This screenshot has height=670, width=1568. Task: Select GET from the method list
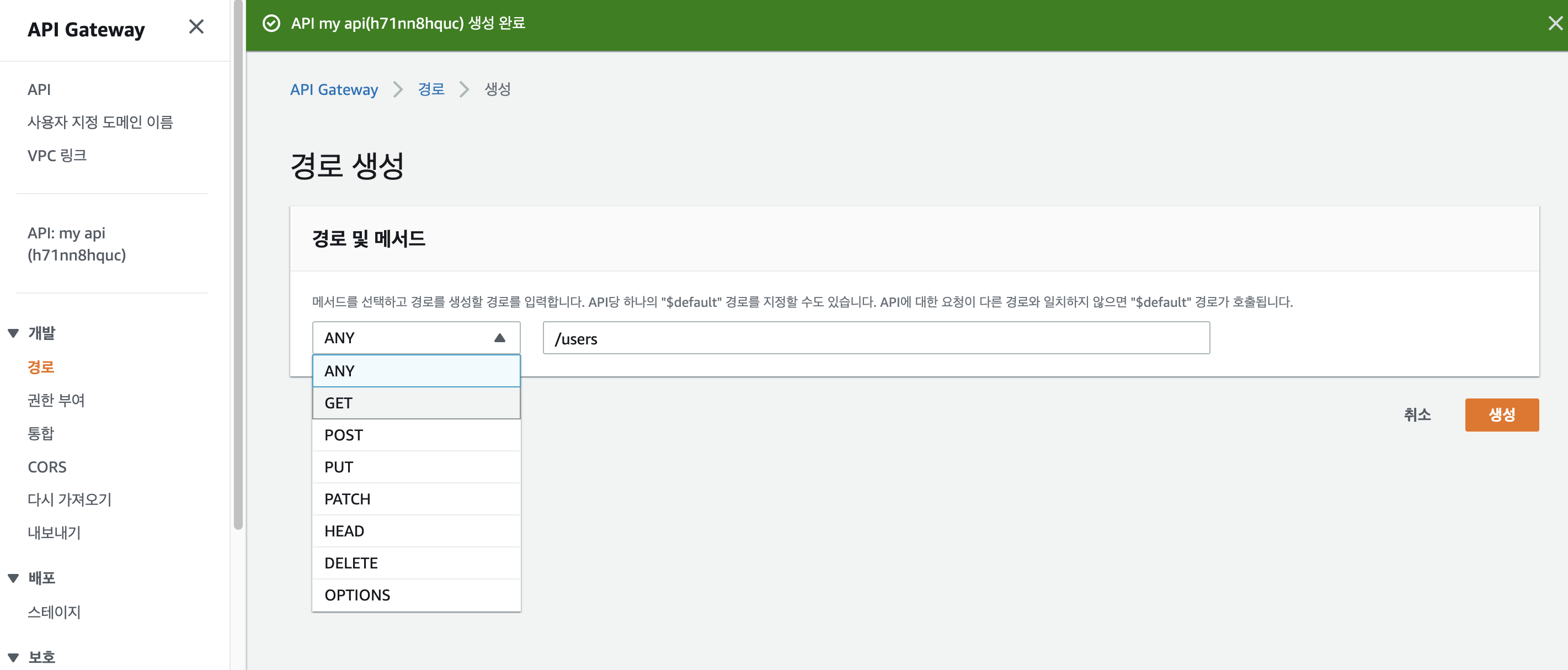(x=416, y=403)
